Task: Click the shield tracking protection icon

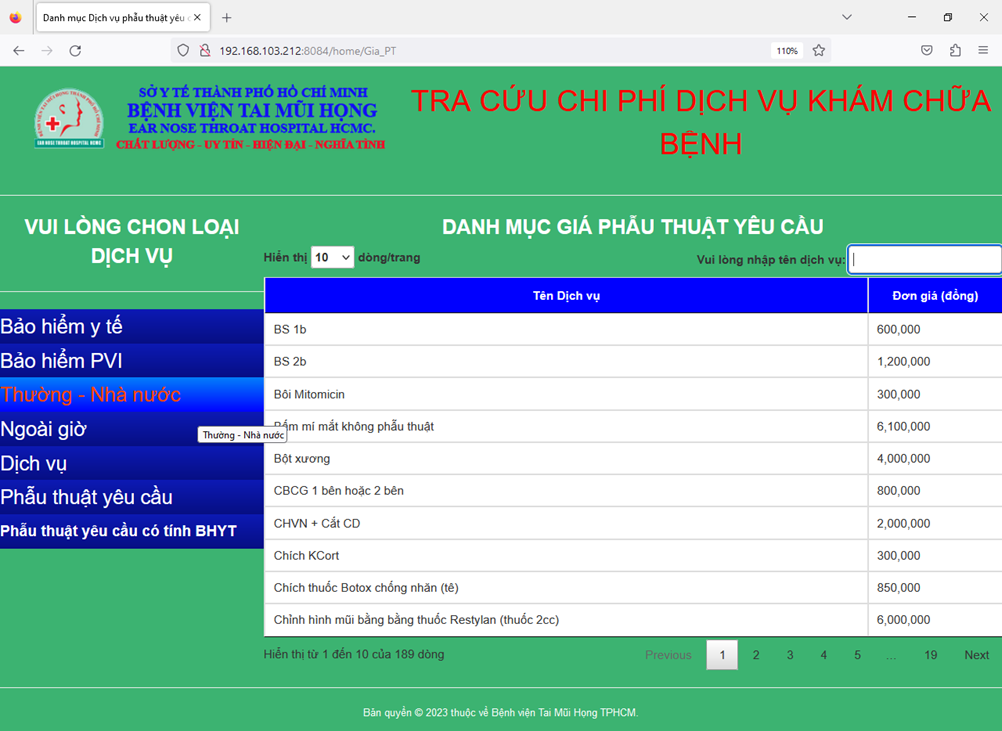Action: click(x=183, y=50)
